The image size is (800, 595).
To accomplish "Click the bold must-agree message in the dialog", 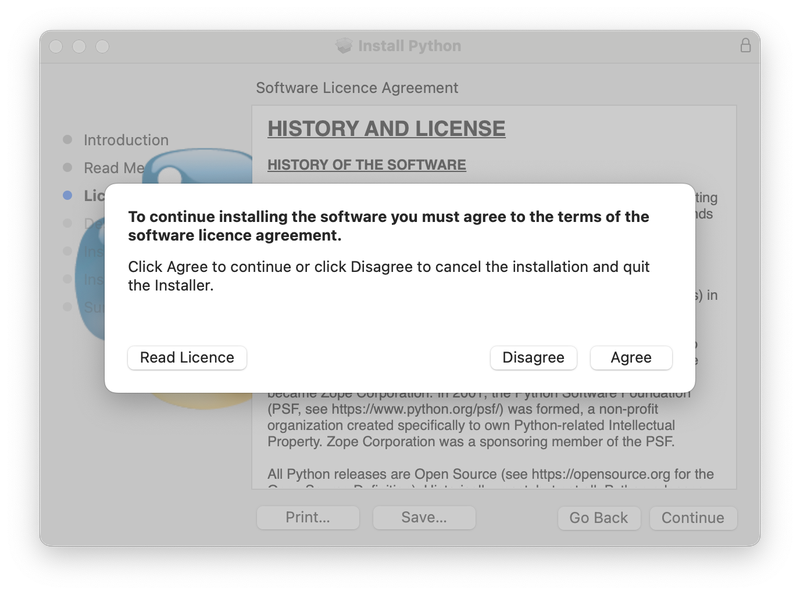I will click(388, 226).
